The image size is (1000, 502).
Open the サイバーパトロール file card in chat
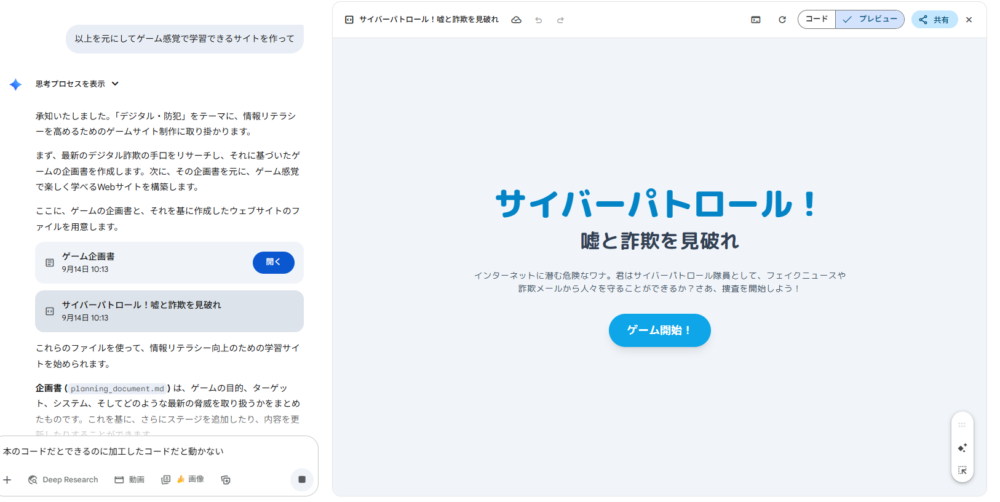point(168,311)
